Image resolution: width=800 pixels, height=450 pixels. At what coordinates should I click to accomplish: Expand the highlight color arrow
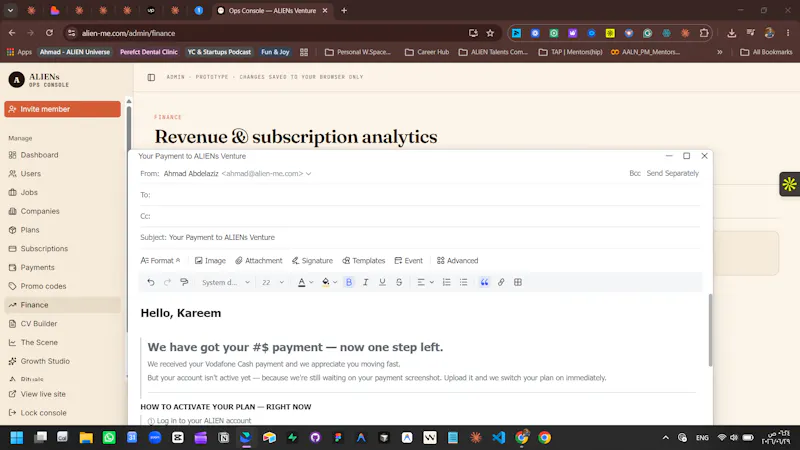(335, 282)
